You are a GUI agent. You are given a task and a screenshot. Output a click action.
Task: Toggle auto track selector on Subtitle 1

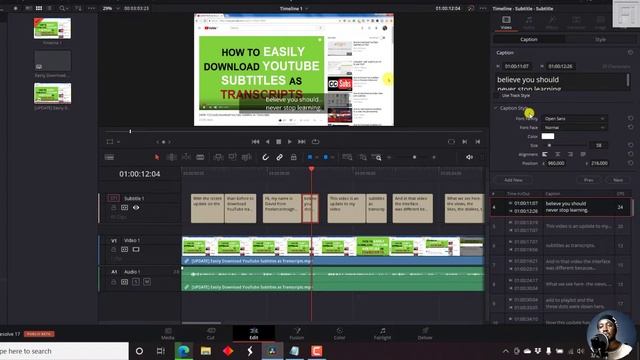tap(124, 208)
